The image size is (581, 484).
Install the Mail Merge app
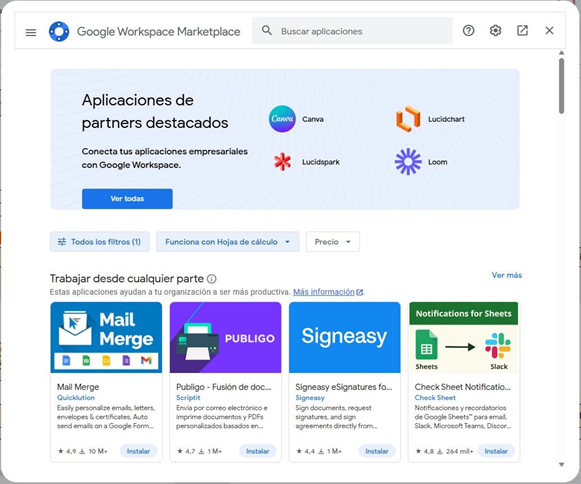(x=138, y=451)
